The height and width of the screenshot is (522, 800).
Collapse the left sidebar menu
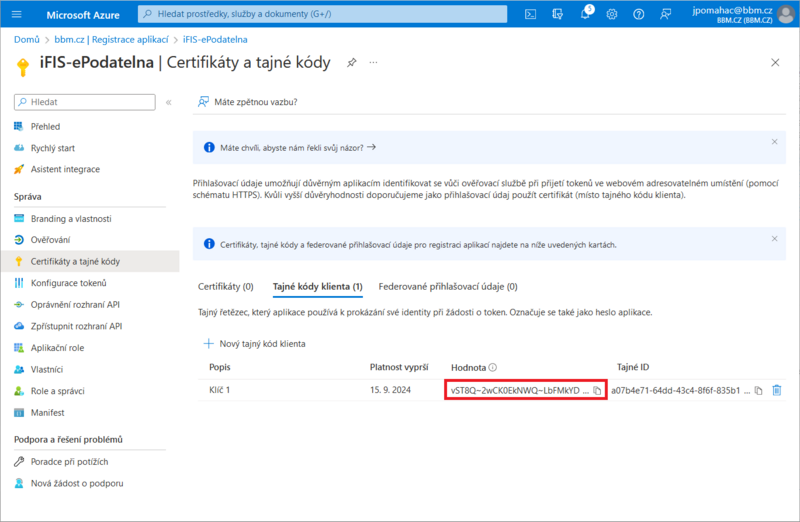point(168,102)
